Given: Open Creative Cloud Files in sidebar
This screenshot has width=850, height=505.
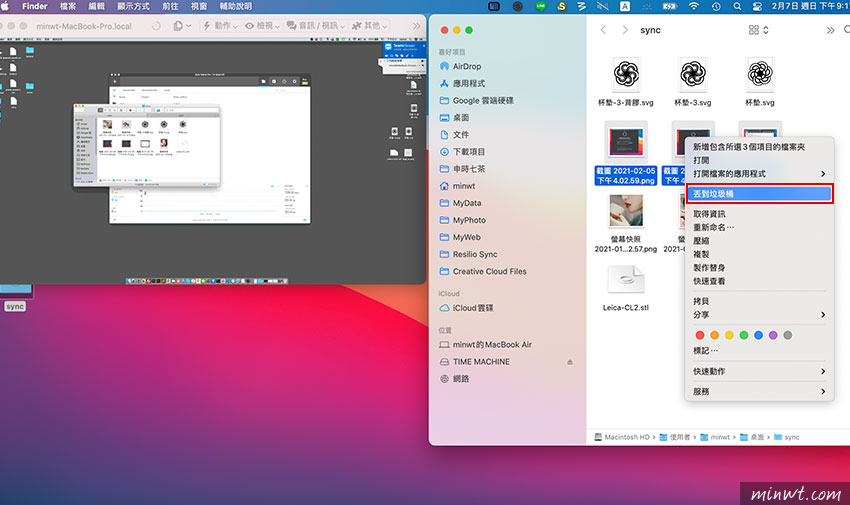Looking at the screenshot, I should pos(483,271).
